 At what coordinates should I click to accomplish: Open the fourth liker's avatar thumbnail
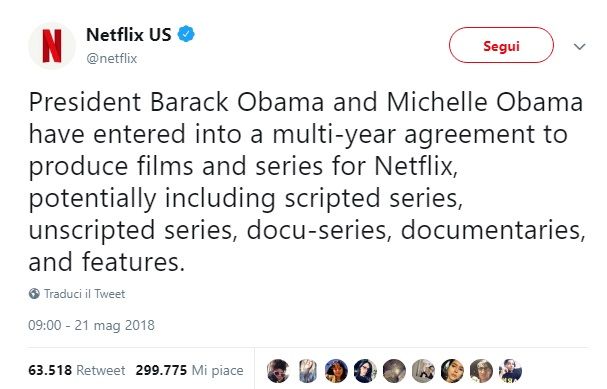click(x=365, y=370)
